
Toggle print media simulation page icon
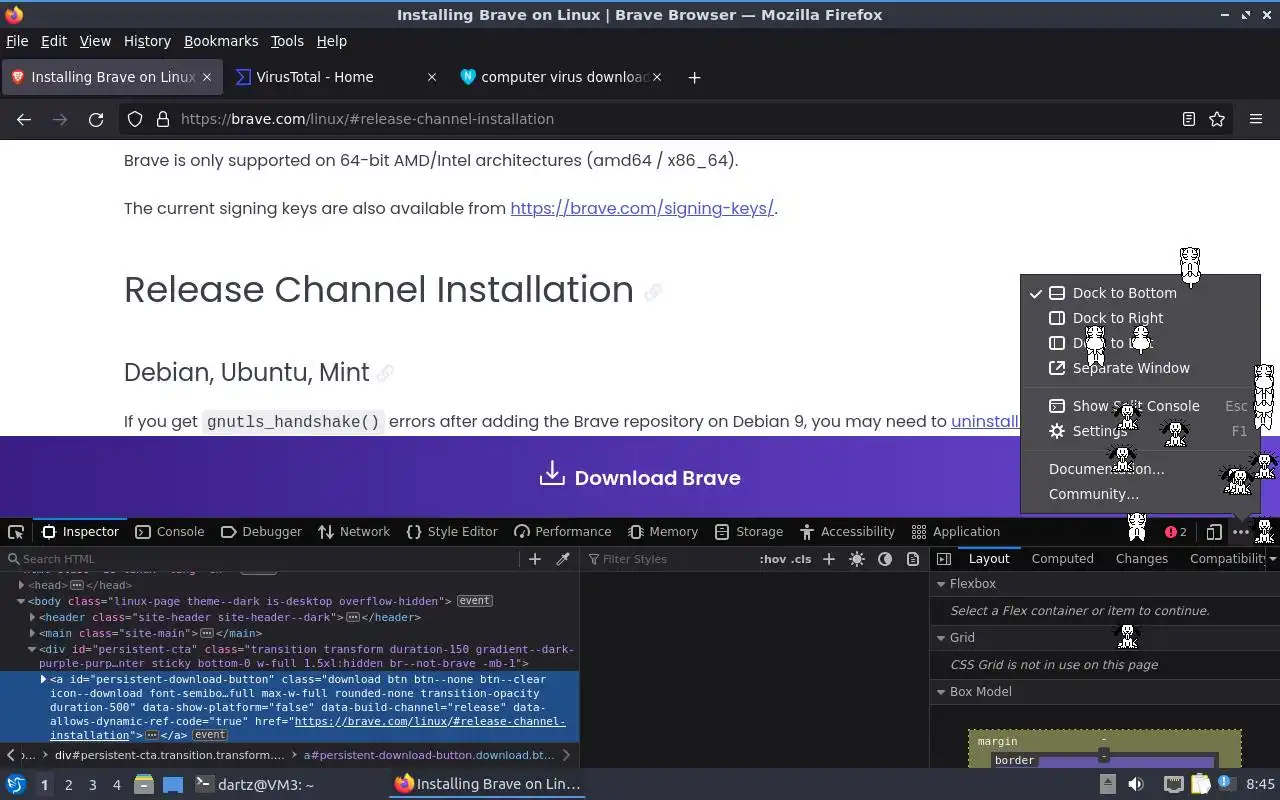[913, 559]
